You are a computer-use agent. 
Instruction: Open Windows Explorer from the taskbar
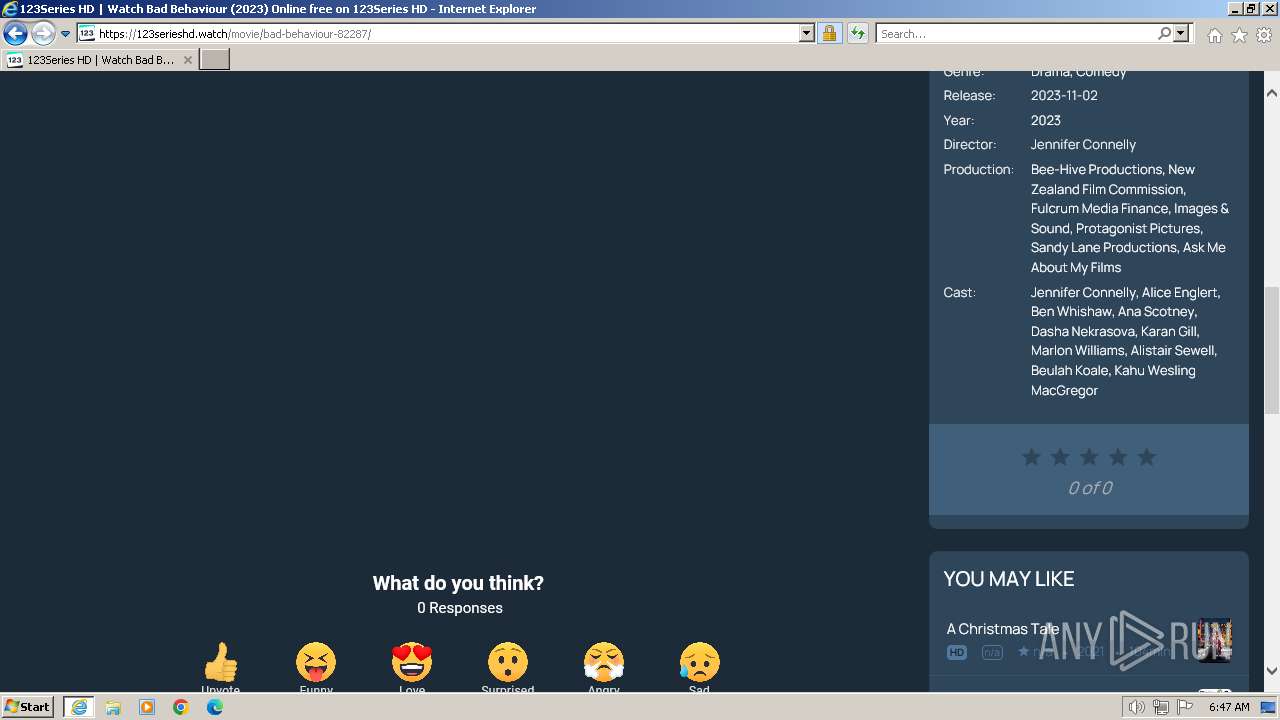pos(113,707)
